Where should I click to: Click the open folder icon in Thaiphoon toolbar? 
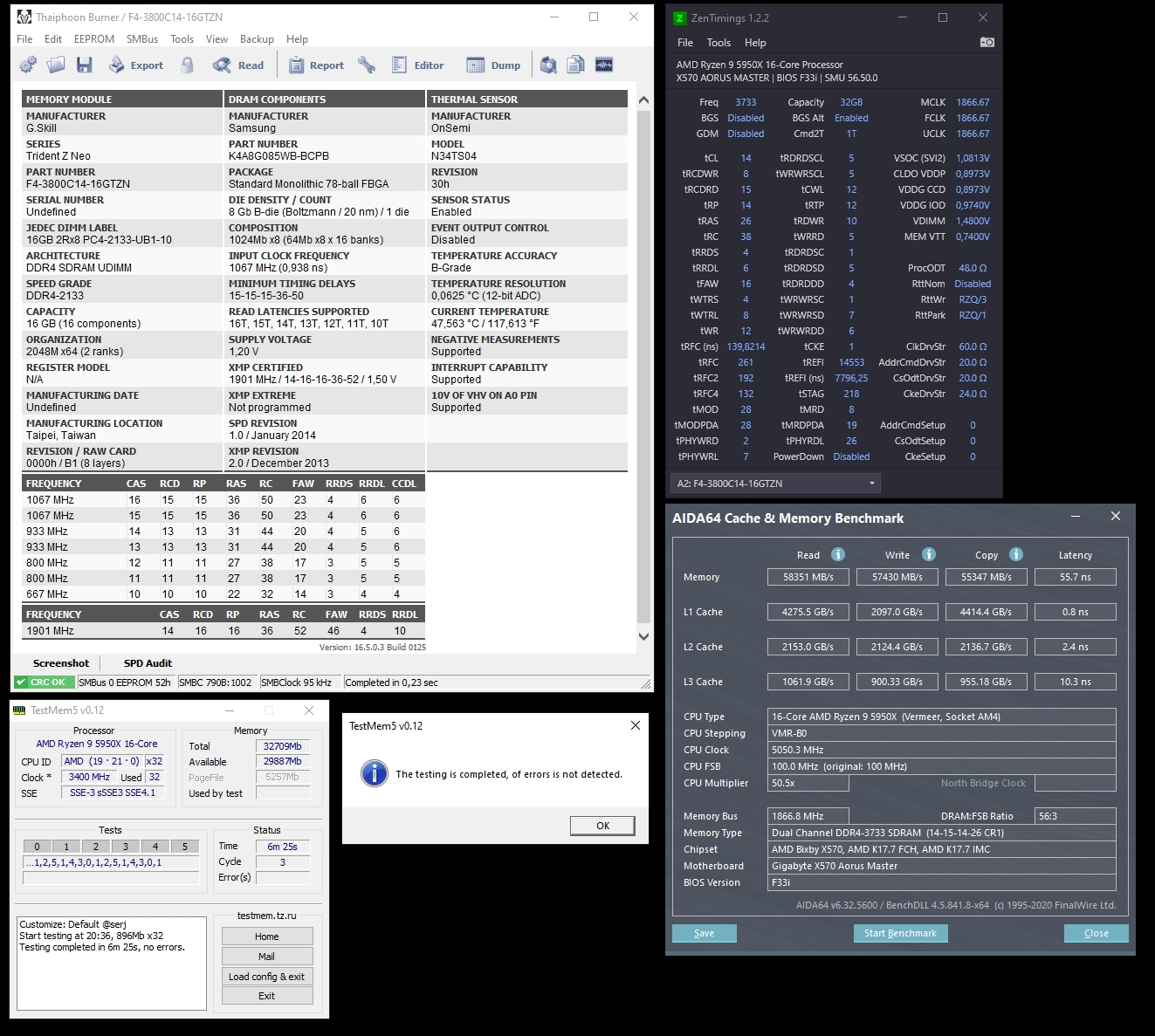(56, 65)
